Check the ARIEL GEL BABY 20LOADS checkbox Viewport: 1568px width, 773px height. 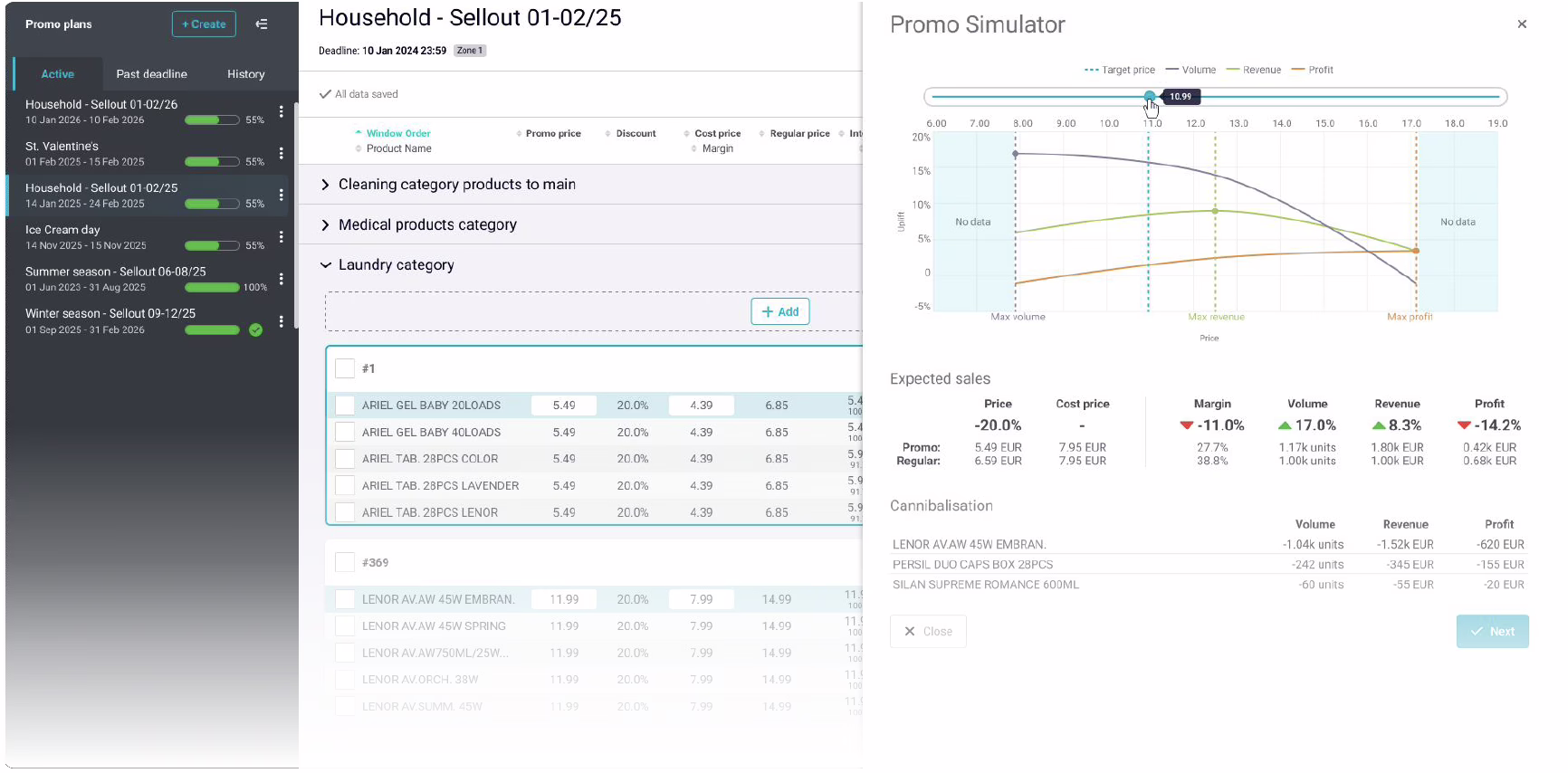pos(345,406)
